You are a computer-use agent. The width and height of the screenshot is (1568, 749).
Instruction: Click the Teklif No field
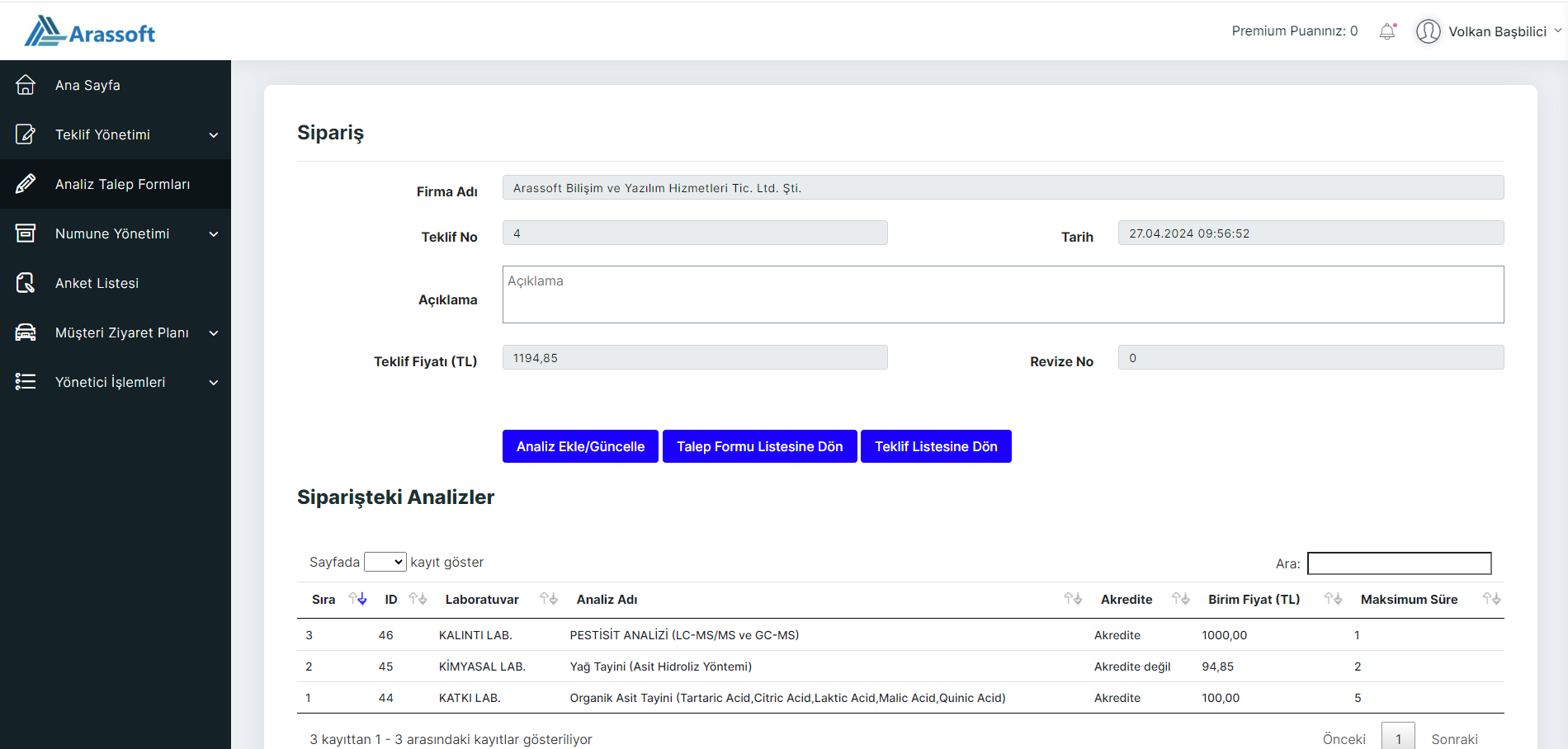(695, 233)
